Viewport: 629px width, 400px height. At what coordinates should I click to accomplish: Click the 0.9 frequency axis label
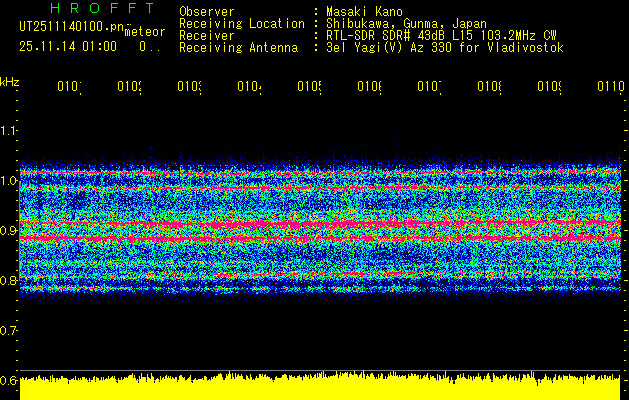[x=8, y=230]
